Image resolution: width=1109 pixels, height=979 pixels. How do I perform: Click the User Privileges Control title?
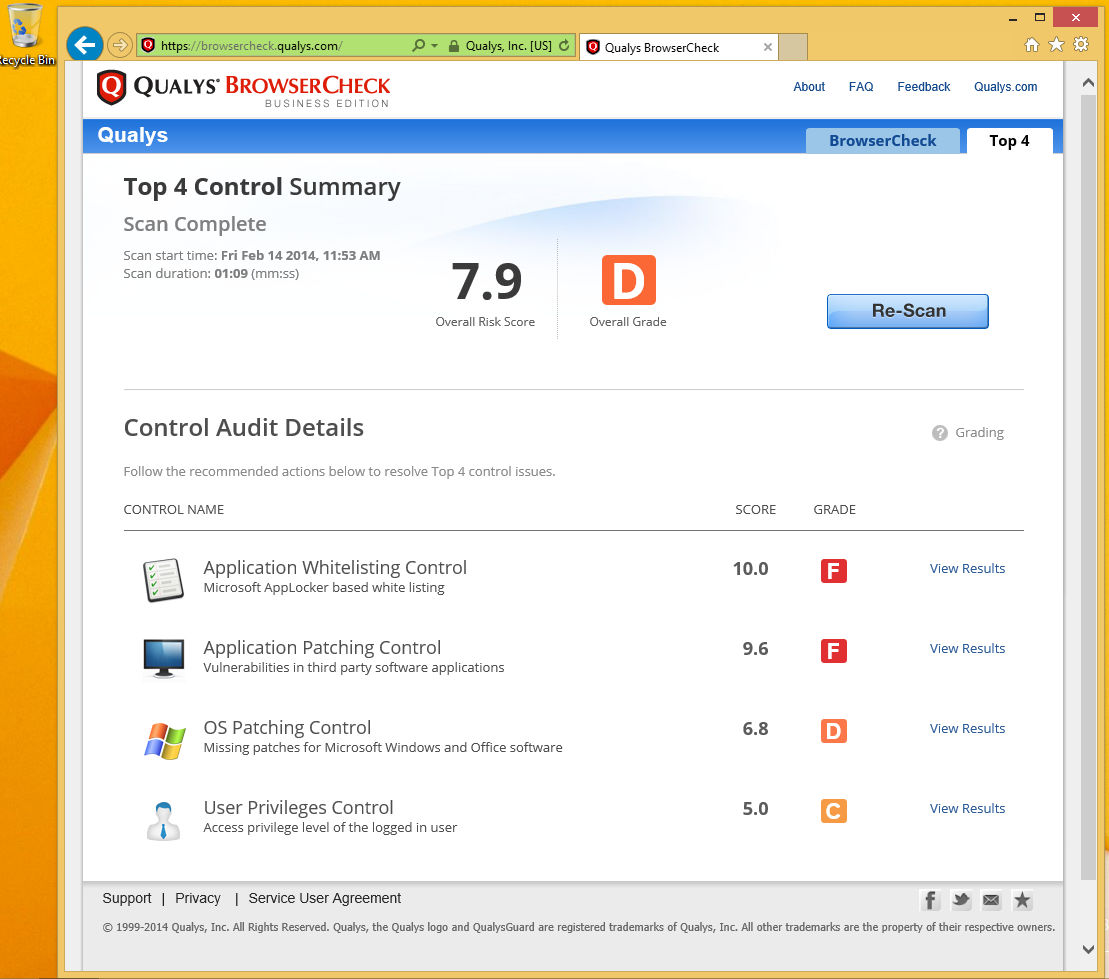(298, 807)
